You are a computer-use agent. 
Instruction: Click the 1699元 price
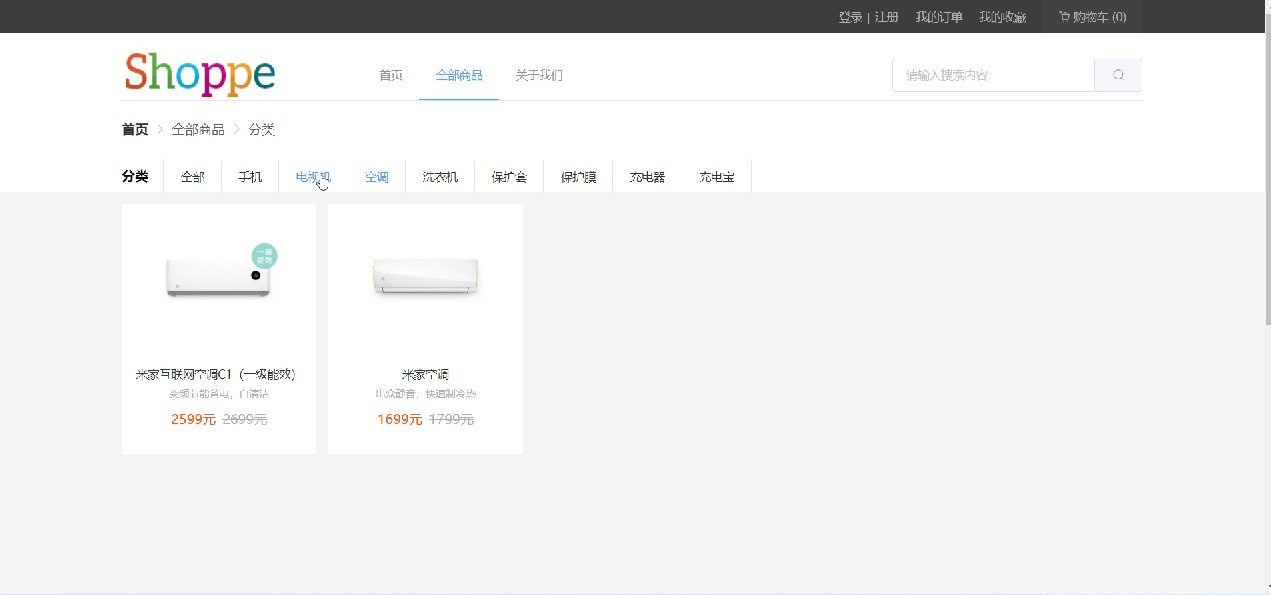point(400,419)
